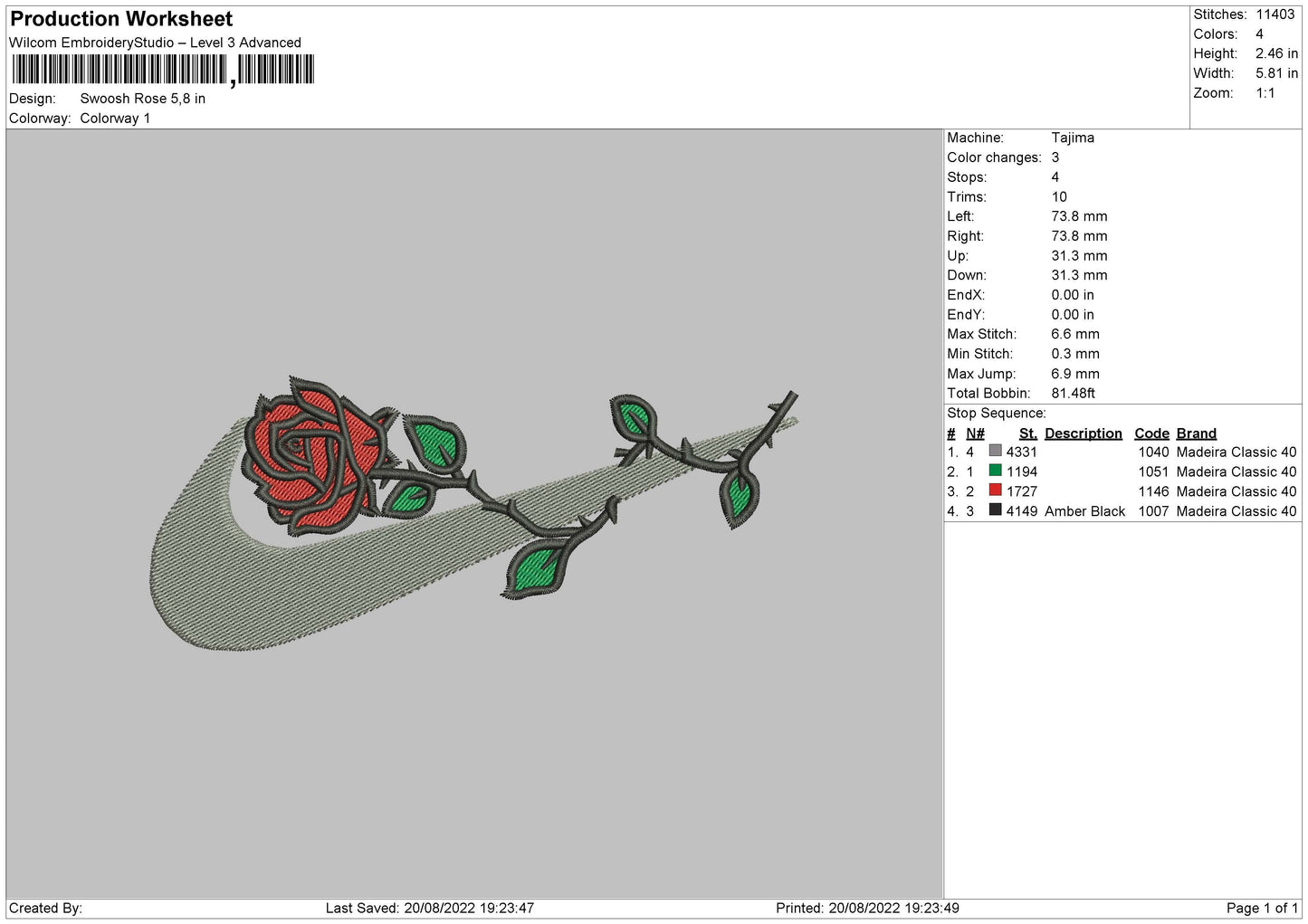Click the Max Stitch value '6.6 mm'
1308x924 pixels.
click(x=1075, y=334)
